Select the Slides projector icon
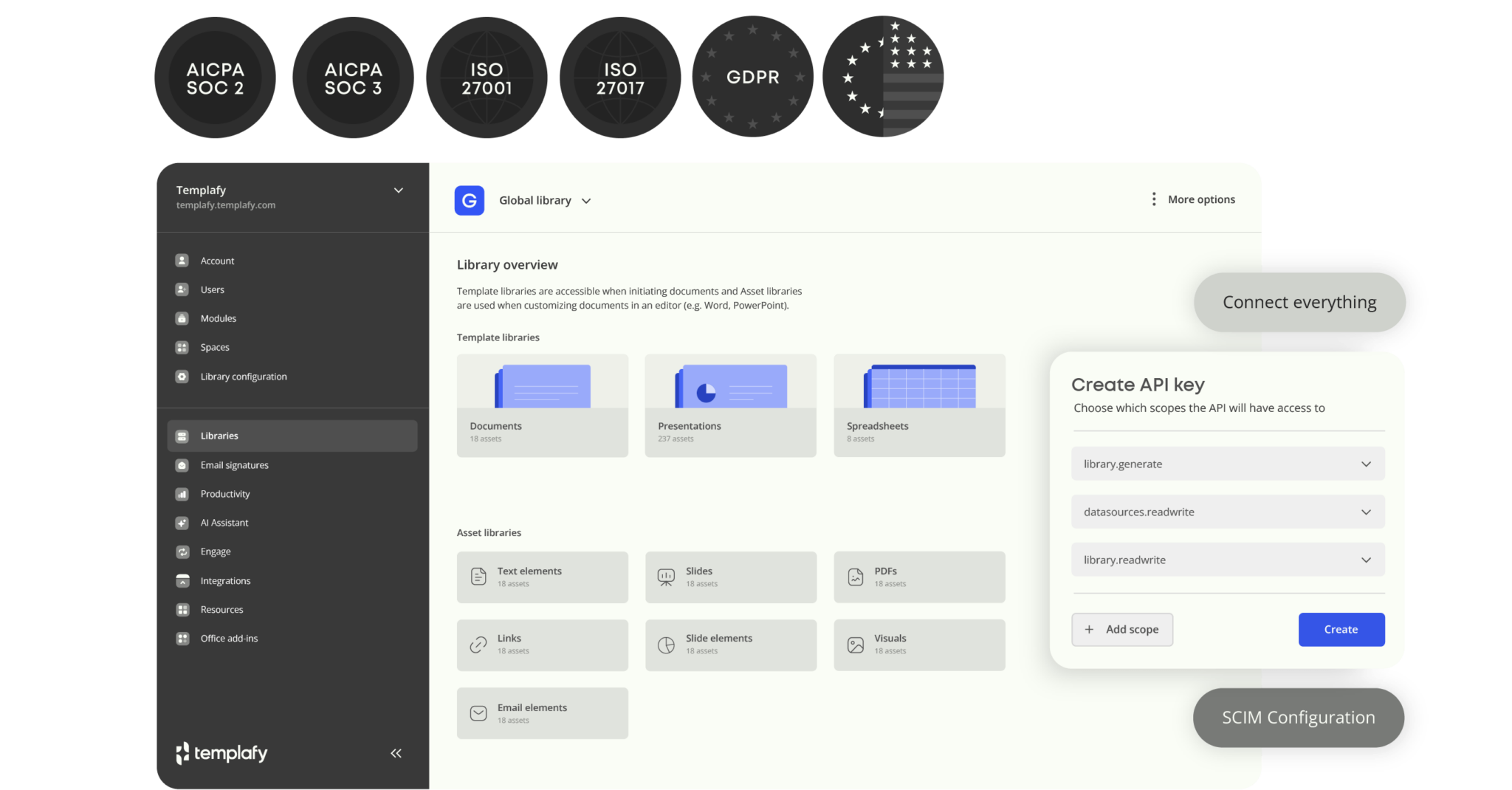The width and height of the screenshot is (1512, 790). click(666, 577)
